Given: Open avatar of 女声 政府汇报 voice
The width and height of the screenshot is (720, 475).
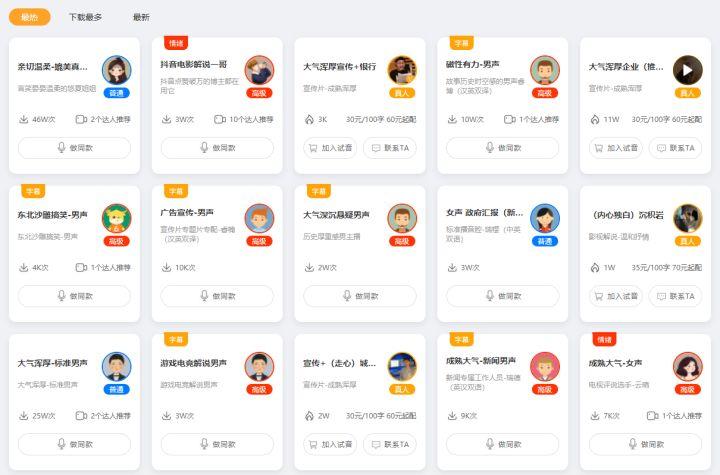Looking at the screenshot, I should point(545,218).
